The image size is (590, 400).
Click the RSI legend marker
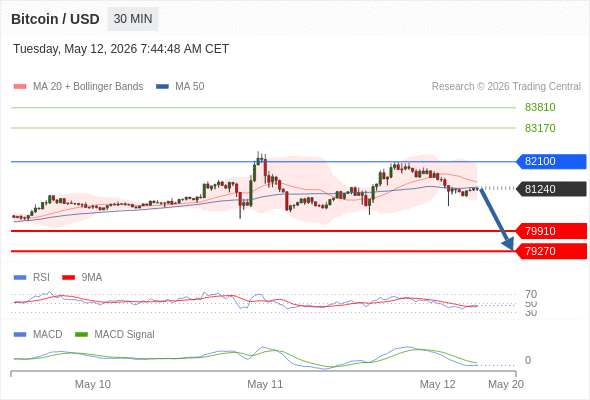tap(20, 278)
